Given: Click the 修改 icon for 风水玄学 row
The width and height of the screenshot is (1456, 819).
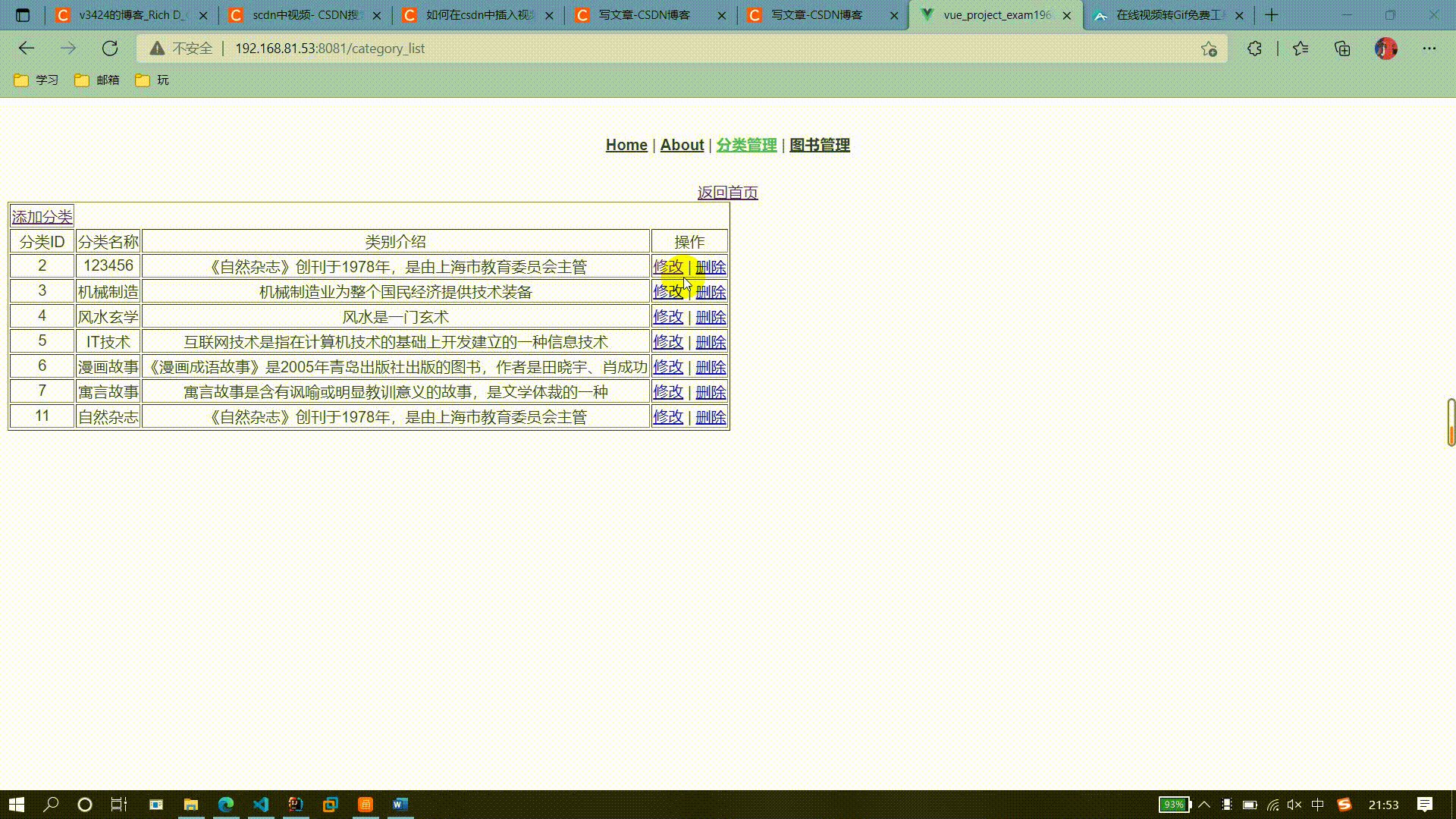Looking at the screenshot, I should tap(667, 316).
